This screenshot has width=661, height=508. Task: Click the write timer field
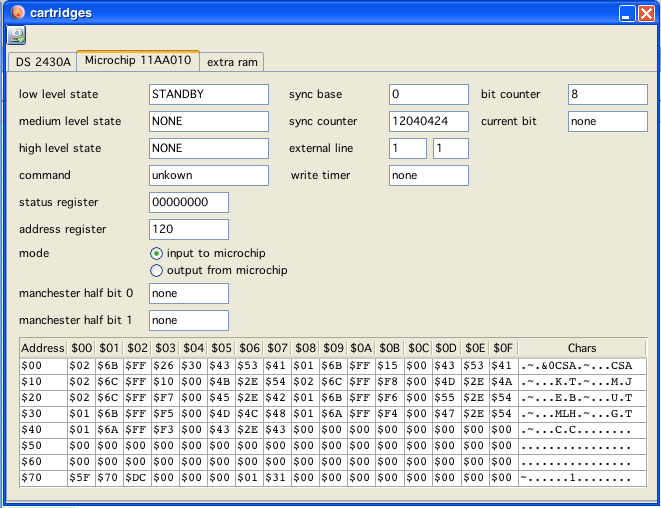coord(428,175)
